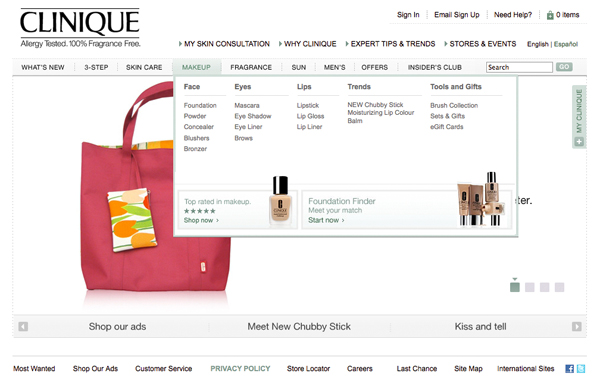Image resolution: width=600 pixels, height=380 pixels.
Task: Click the shopping bag icon
Action: click(x=550, y=15)
